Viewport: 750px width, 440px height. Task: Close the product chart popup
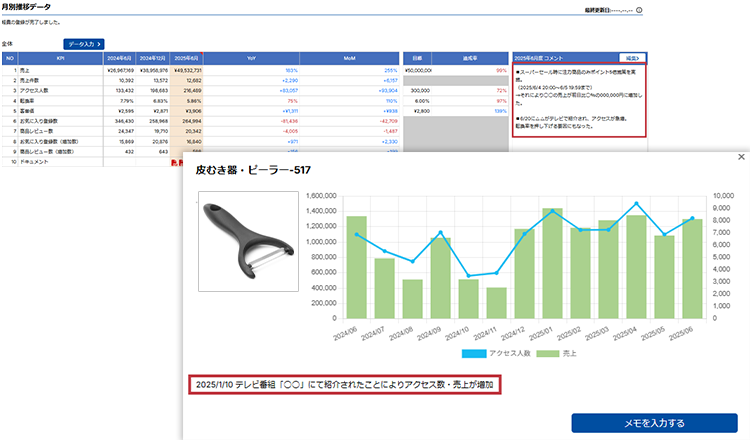tap(740, 157)
